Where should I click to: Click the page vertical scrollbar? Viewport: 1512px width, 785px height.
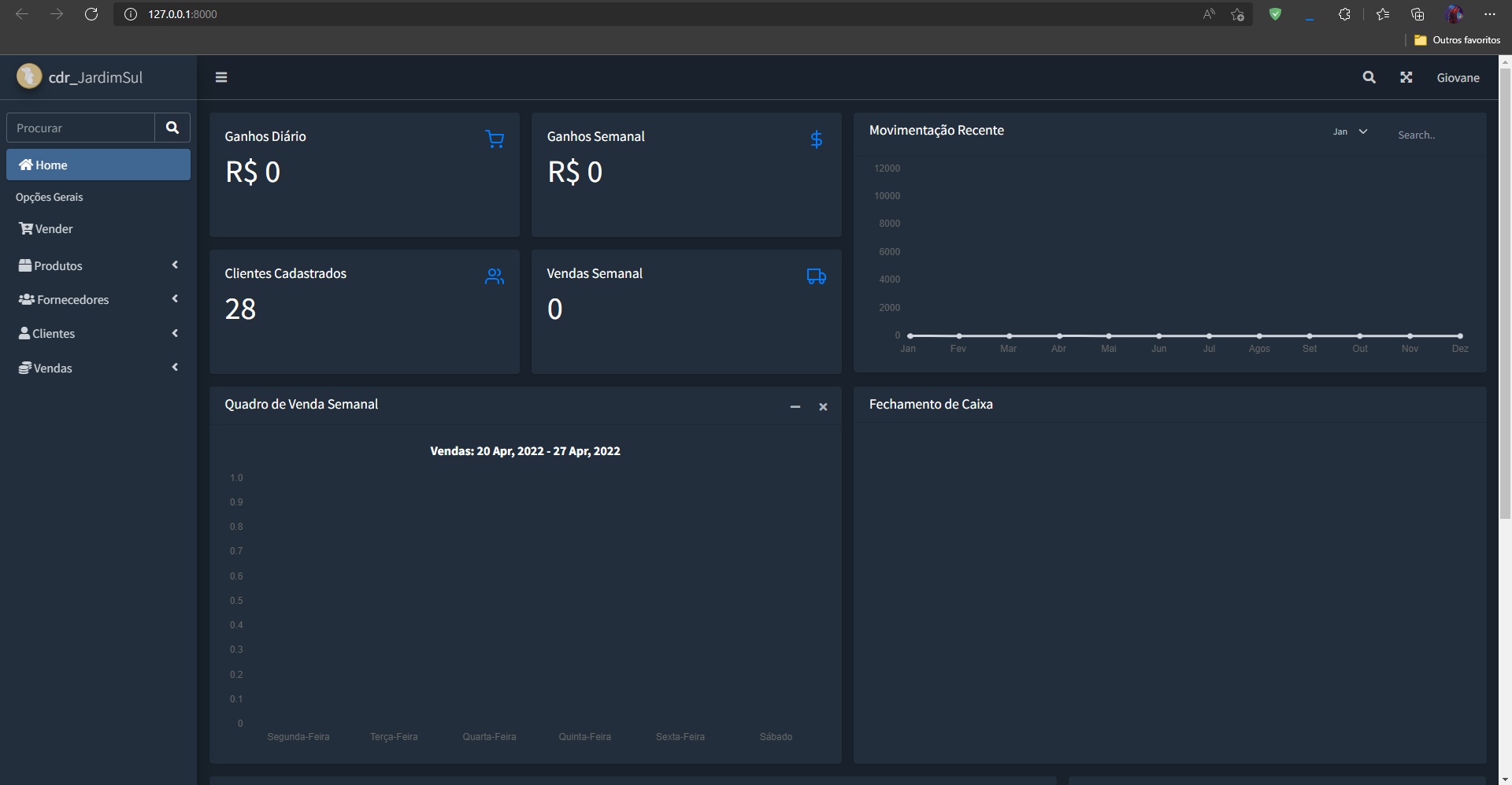(x=1505, y=293)
